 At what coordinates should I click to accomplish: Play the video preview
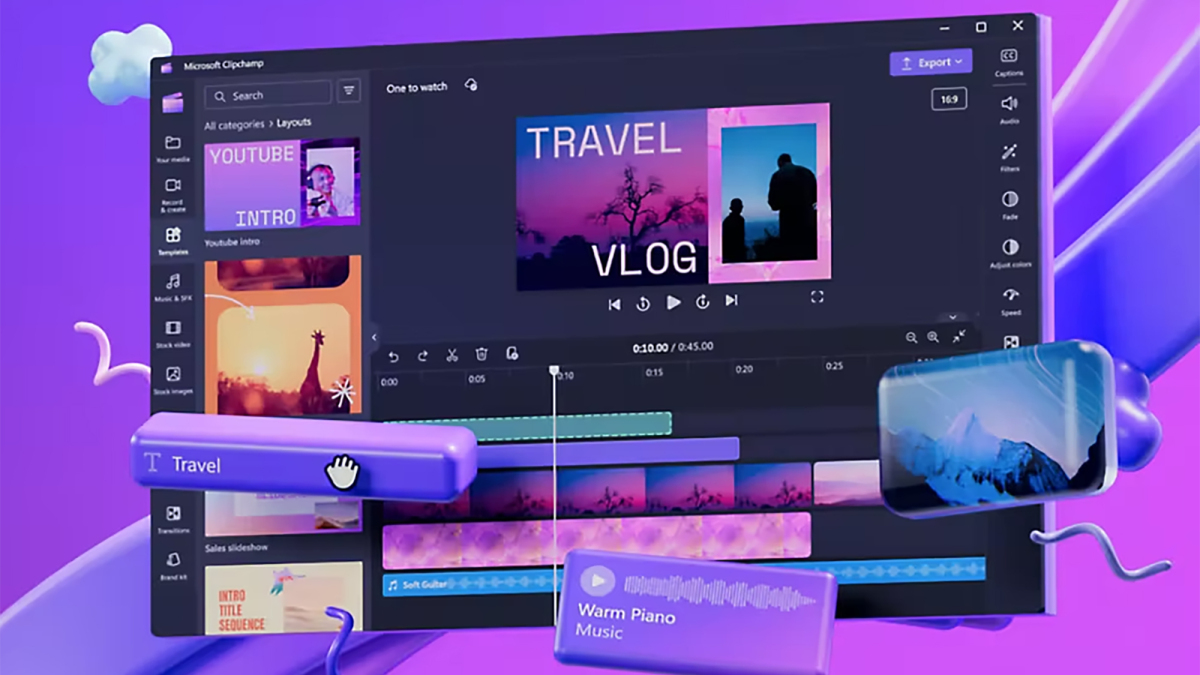point(674,301)
